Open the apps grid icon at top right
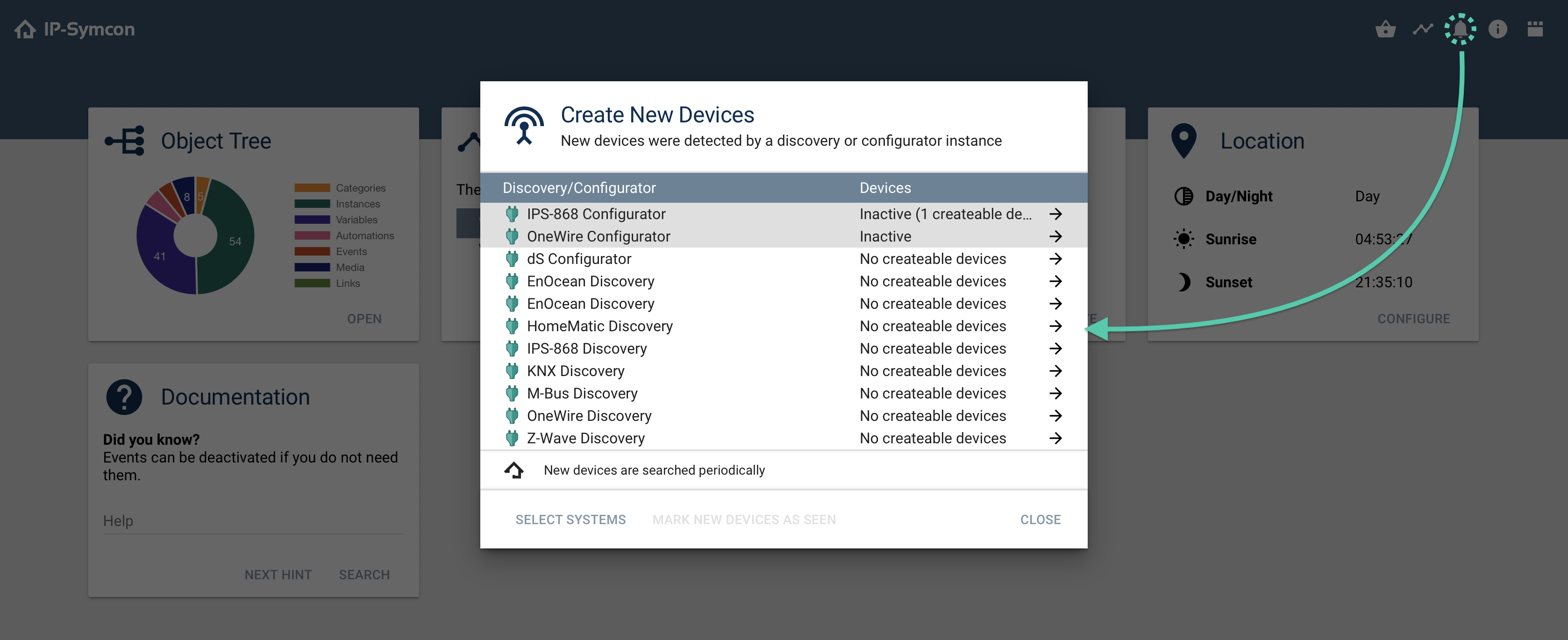1568x640 pixels. click(1534, 28)
